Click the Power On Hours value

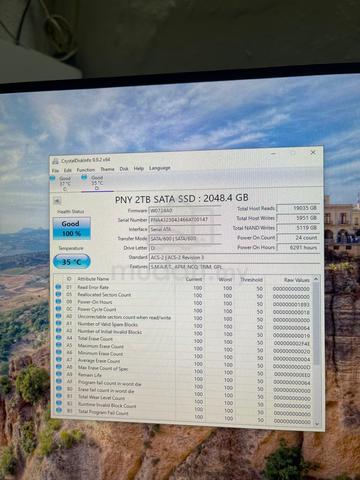pos(298,247)
